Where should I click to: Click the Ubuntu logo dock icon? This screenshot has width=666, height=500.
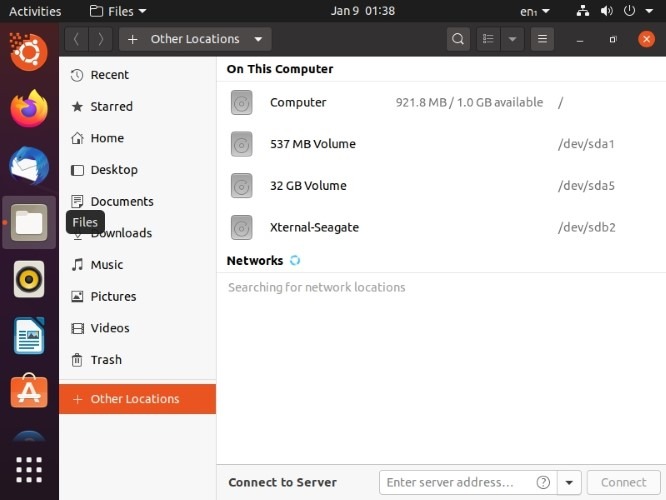pyautogui.click(x=29, y=52)
